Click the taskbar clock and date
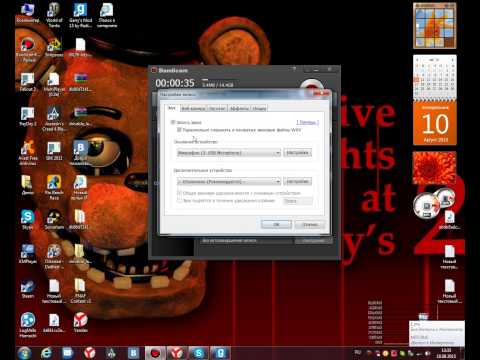Image resolution: width=480 pixels, height=360 pixels. 446,353
